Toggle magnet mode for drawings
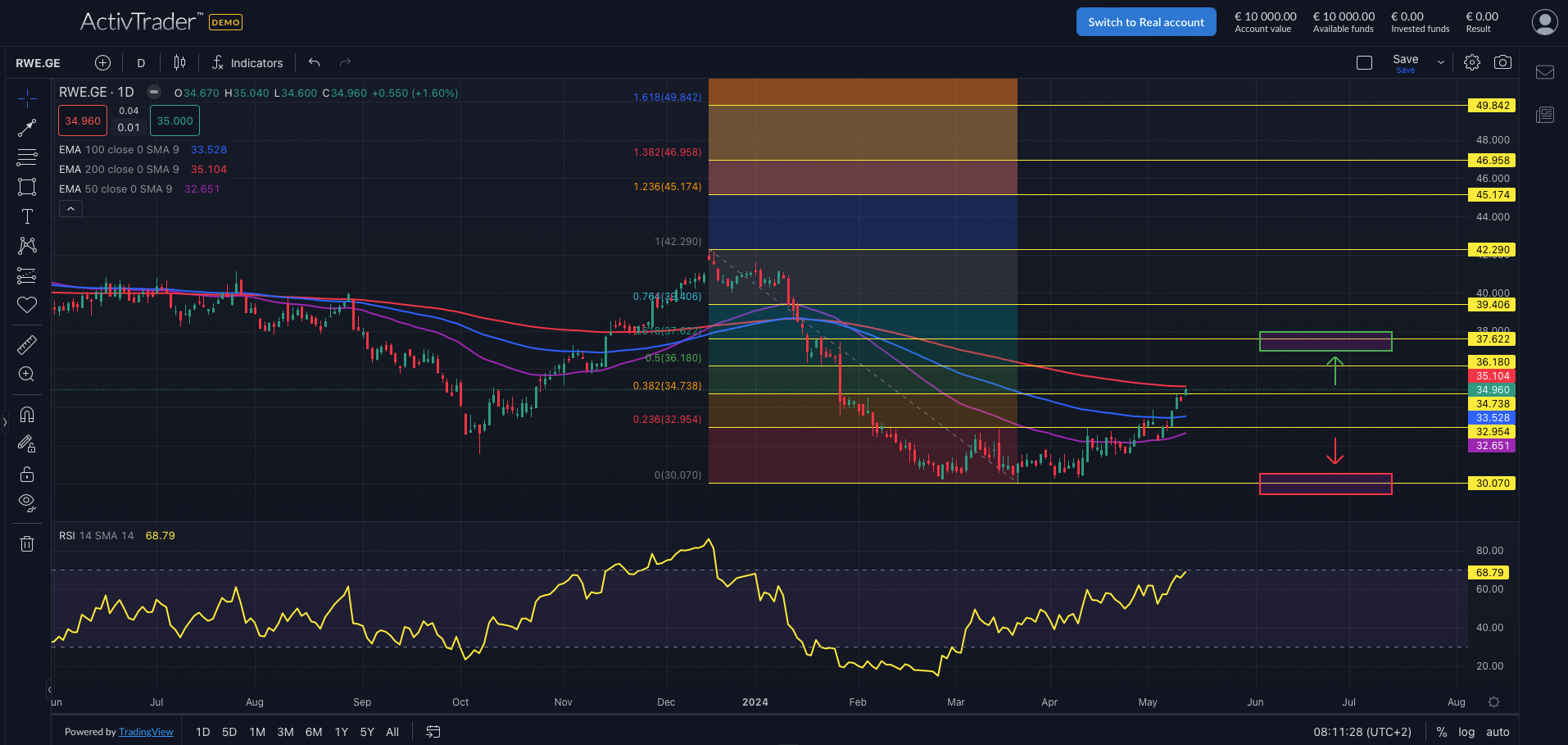Image resolution: width=1568 pixels, height=745 pixels. pyautogui.click(x=27, y=414)
